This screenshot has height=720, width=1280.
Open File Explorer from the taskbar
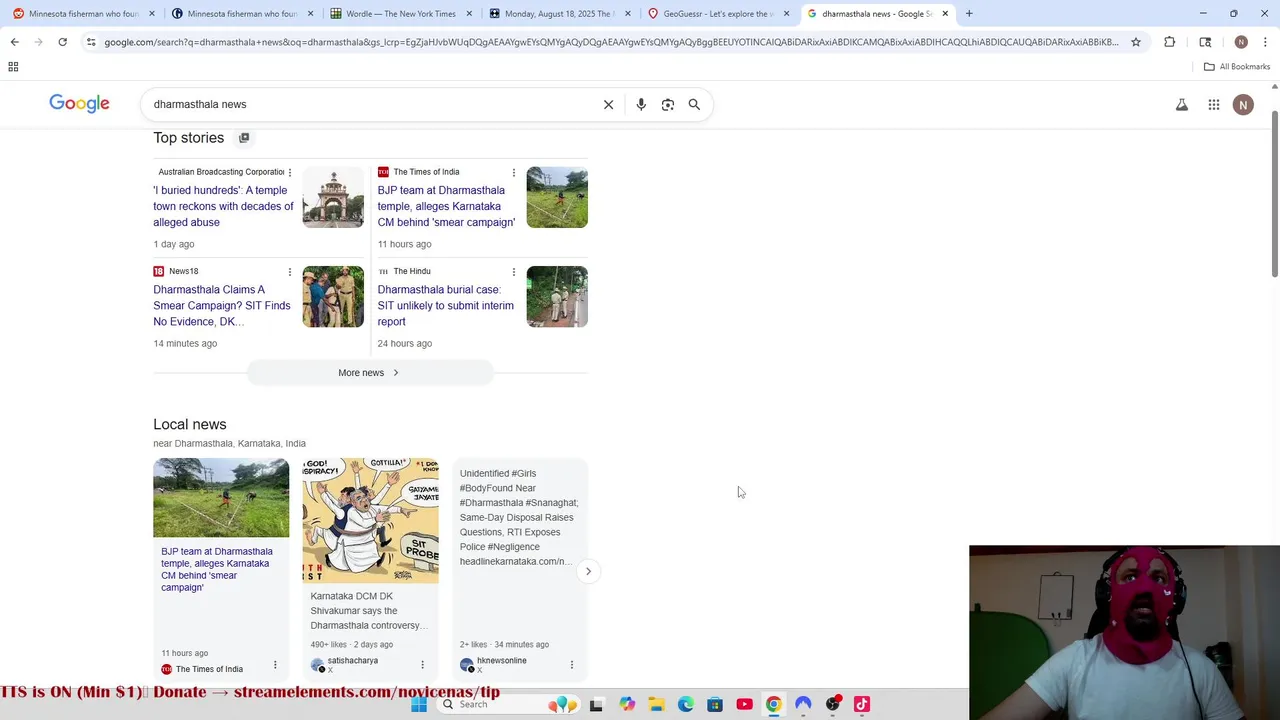click(x=656, y=704)
